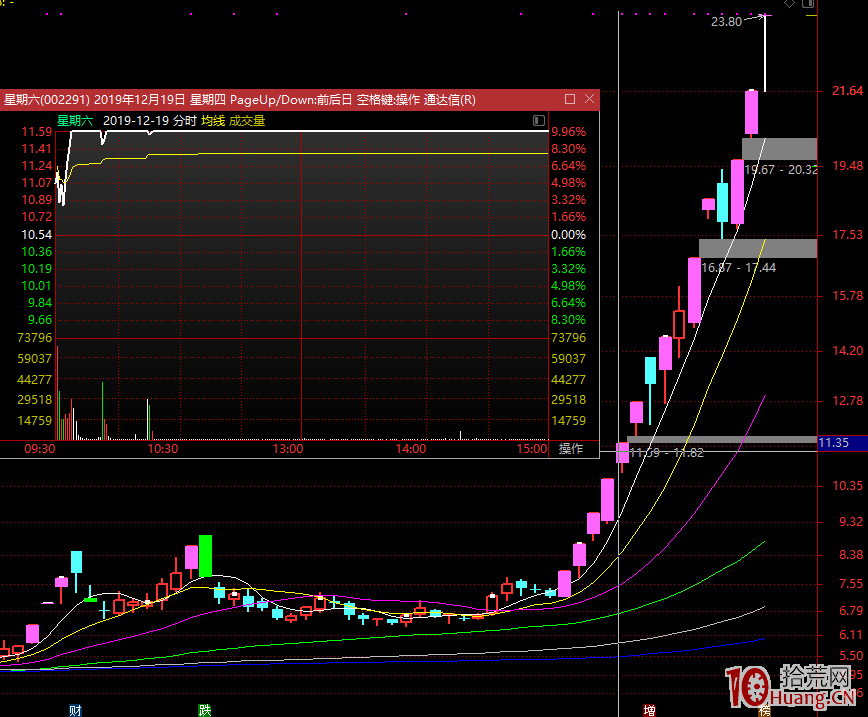Click the 操作 button in the intraday popup

pyautogui.click(x=571, y=449)
